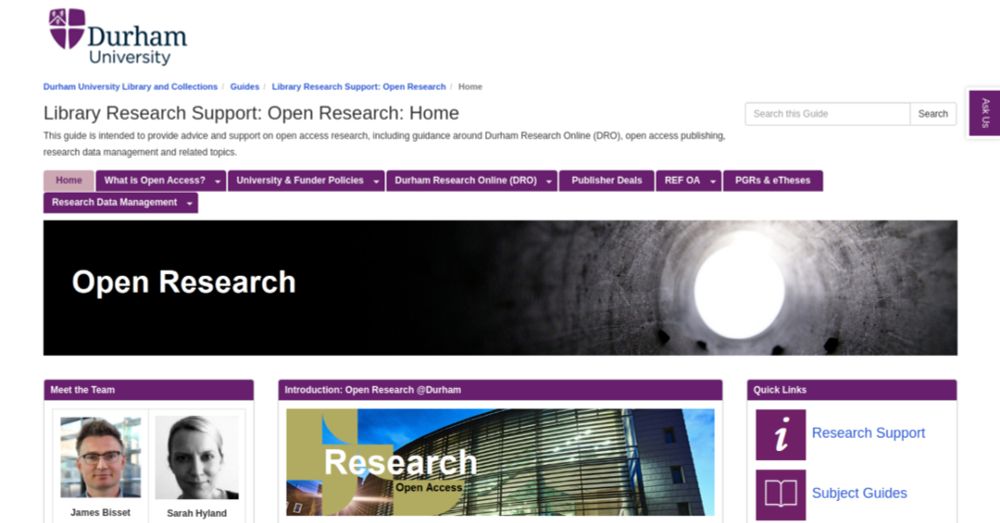
Task: Click the Sarah Hyland name text
Action: (x=196, y=513)
